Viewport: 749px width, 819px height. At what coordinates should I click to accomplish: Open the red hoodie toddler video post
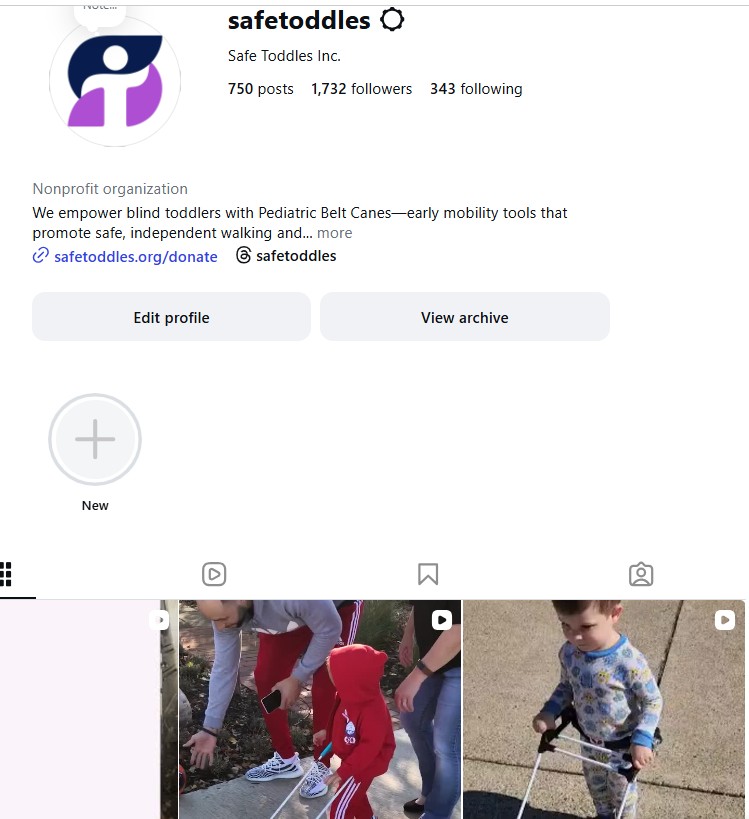pos(320,709)
